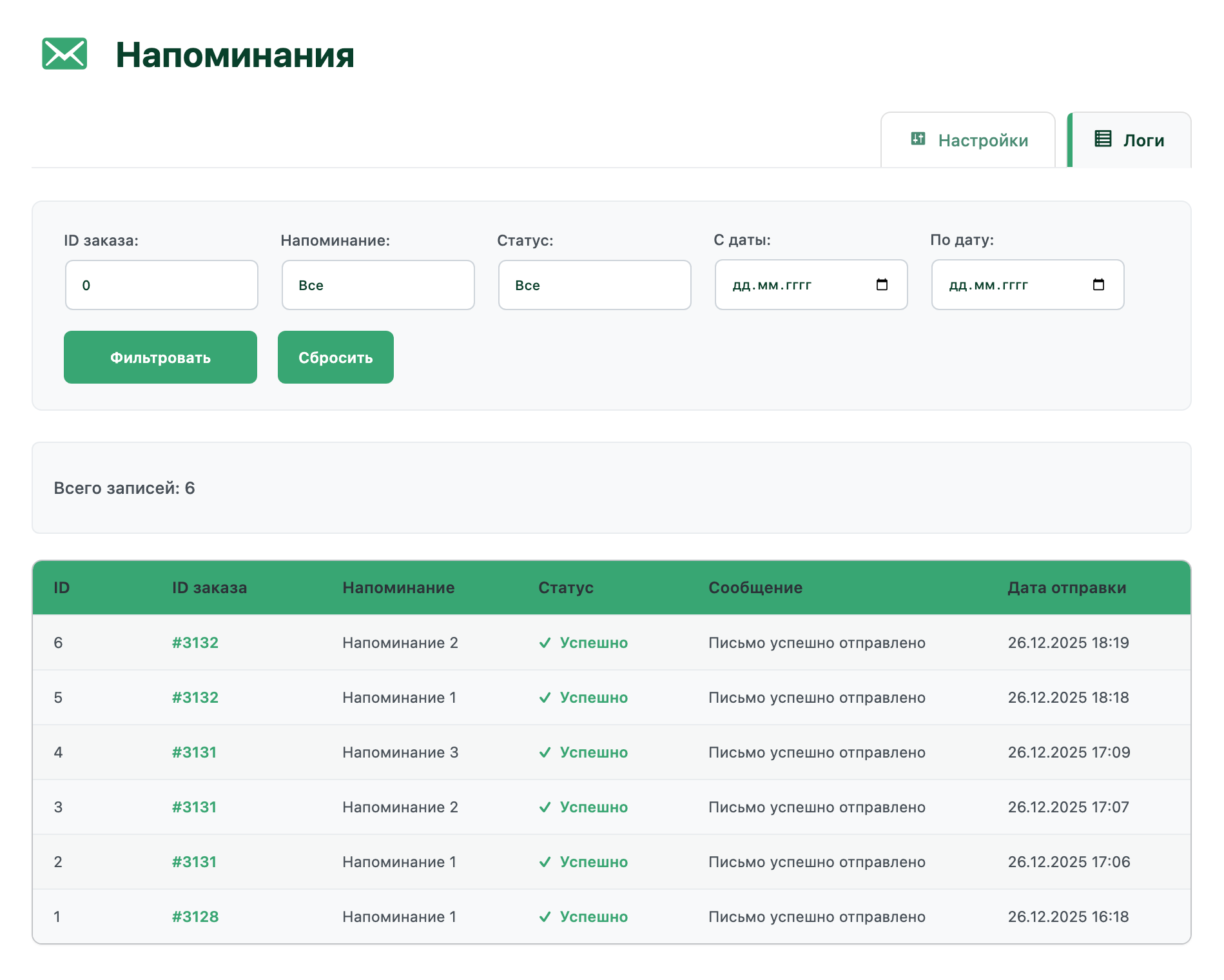Click into the С даты date field
Image resolution: width=1224 pixels, height=980 pixels.
click(793, 285)
